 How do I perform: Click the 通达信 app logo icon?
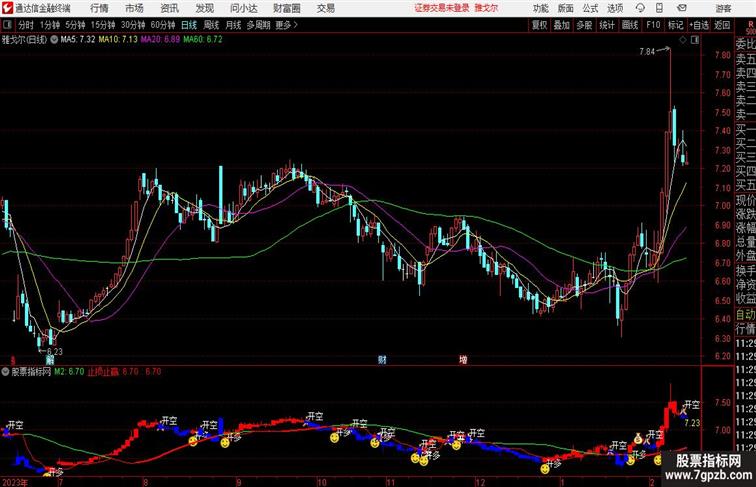pos(7,8)
